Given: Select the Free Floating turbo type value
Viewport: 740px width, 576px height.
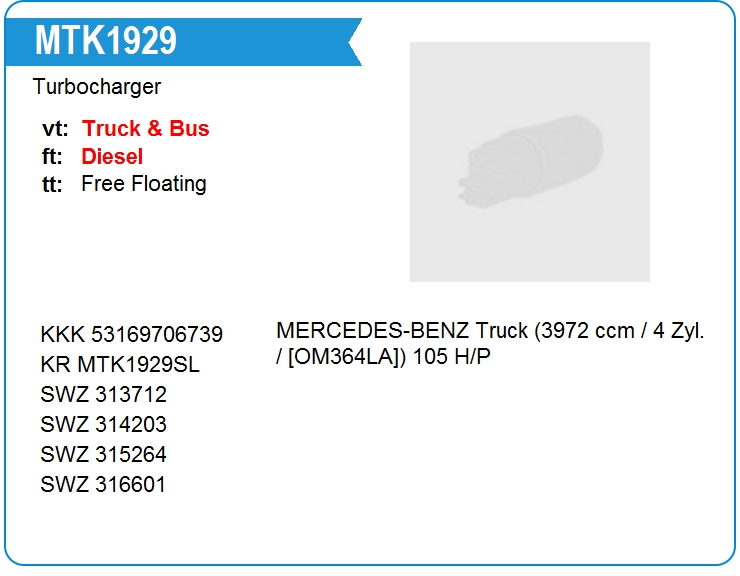Looking at the screenshot, I should [144, 184].
